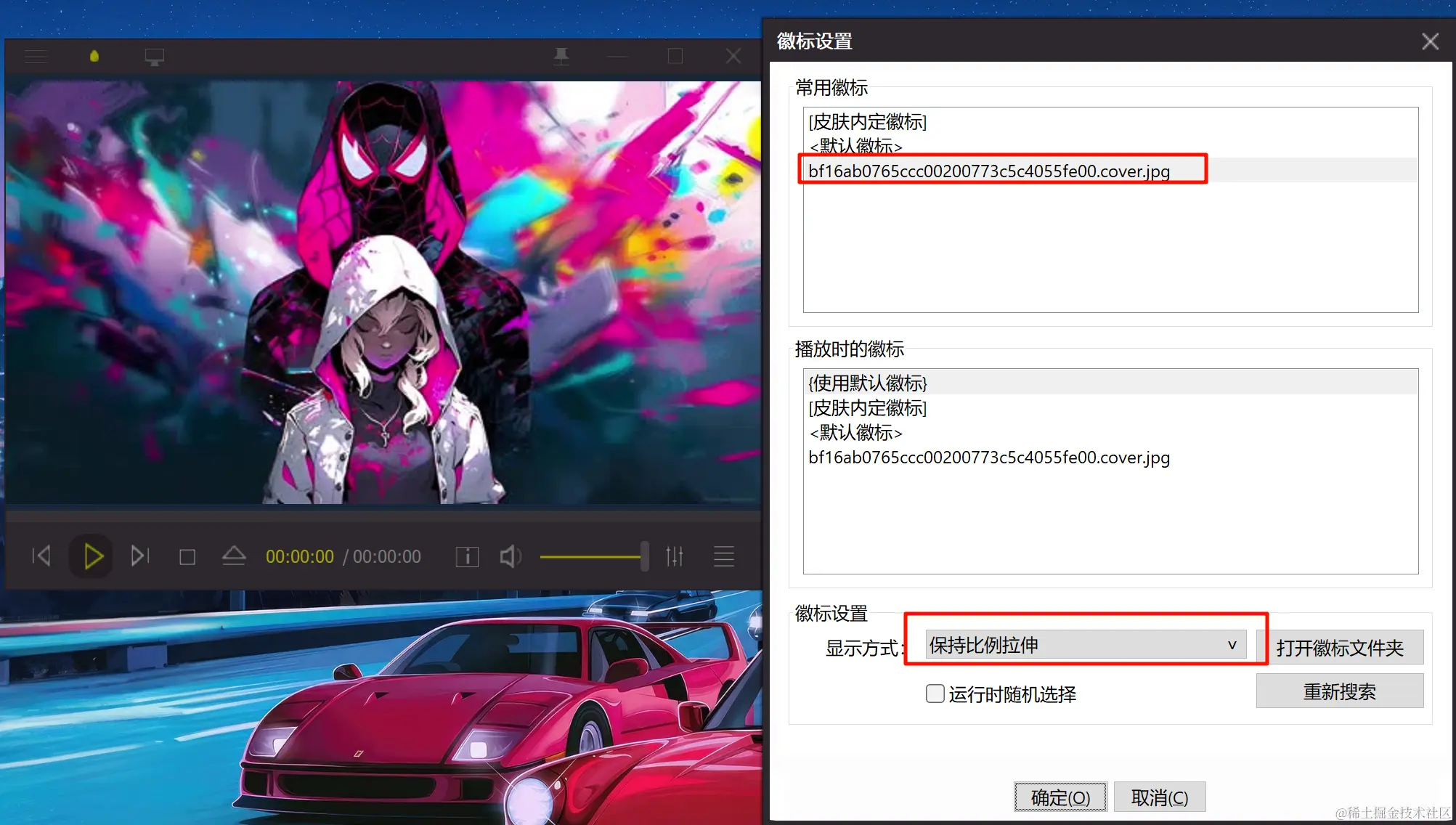Select [皮肤内定徽标] in 播放时的徽标 list
The height and width of the screenshot is (825, 1456).
[868, 408]
